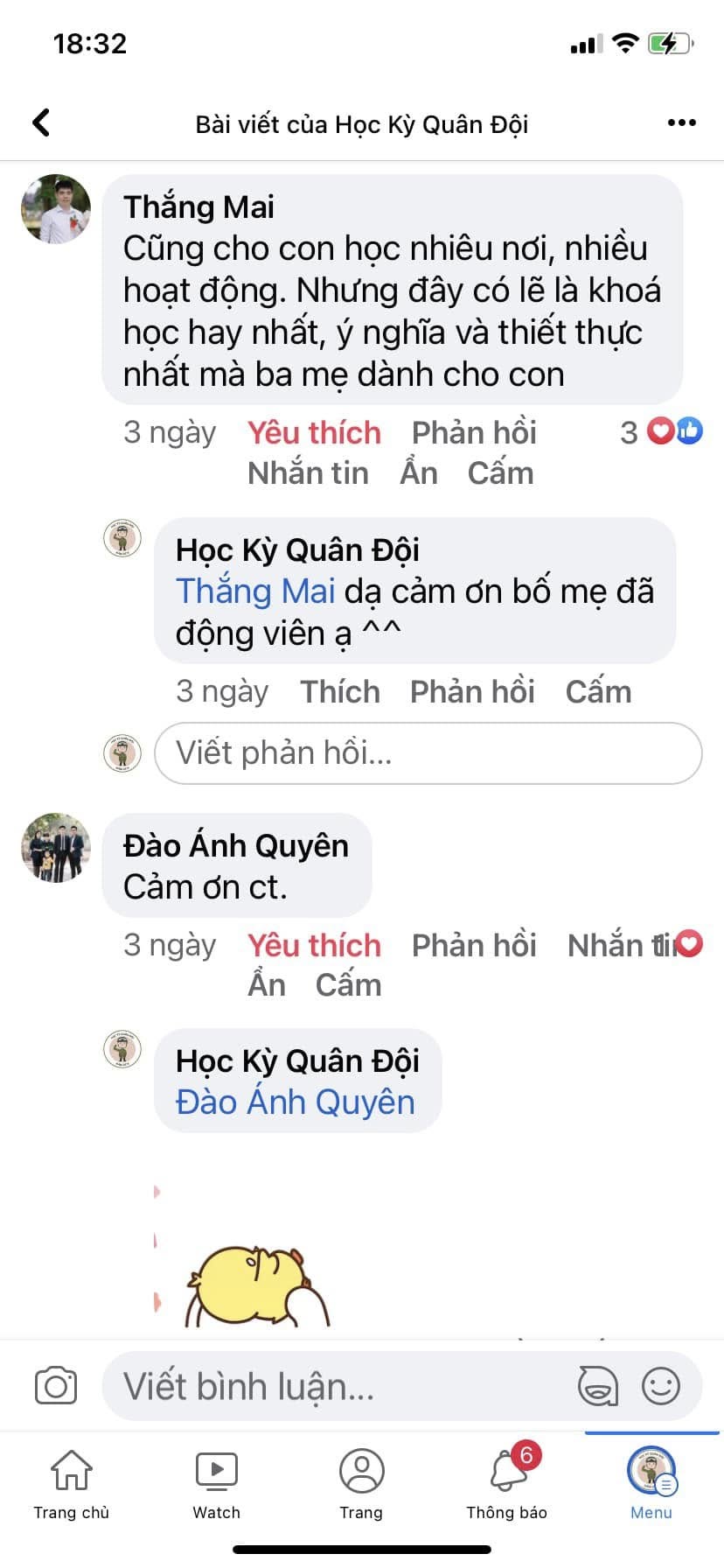Tap Ẩn under Thắng Mai's comment
This screenshot has height=1568, width=724.
point(419,472)
